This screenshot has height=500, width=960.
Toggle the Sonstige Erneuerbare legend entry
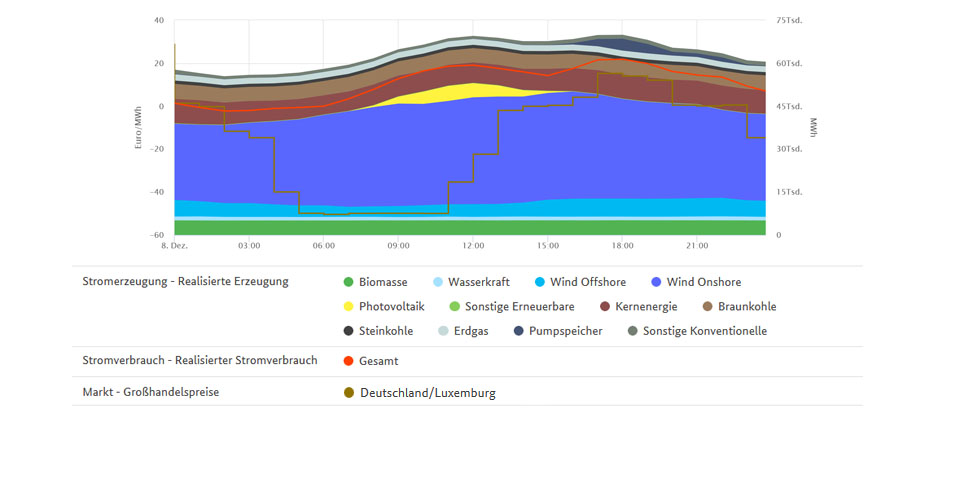(x=512, y=307)
